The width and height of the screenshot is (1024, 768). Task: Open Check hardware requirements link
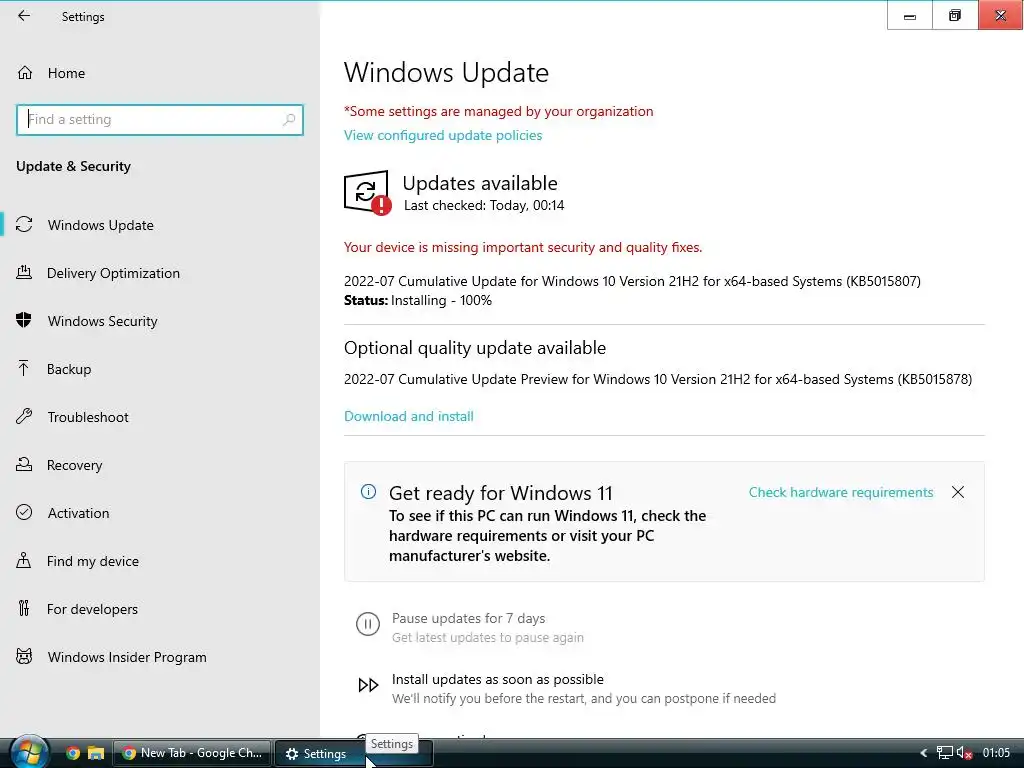click(840, 492)
